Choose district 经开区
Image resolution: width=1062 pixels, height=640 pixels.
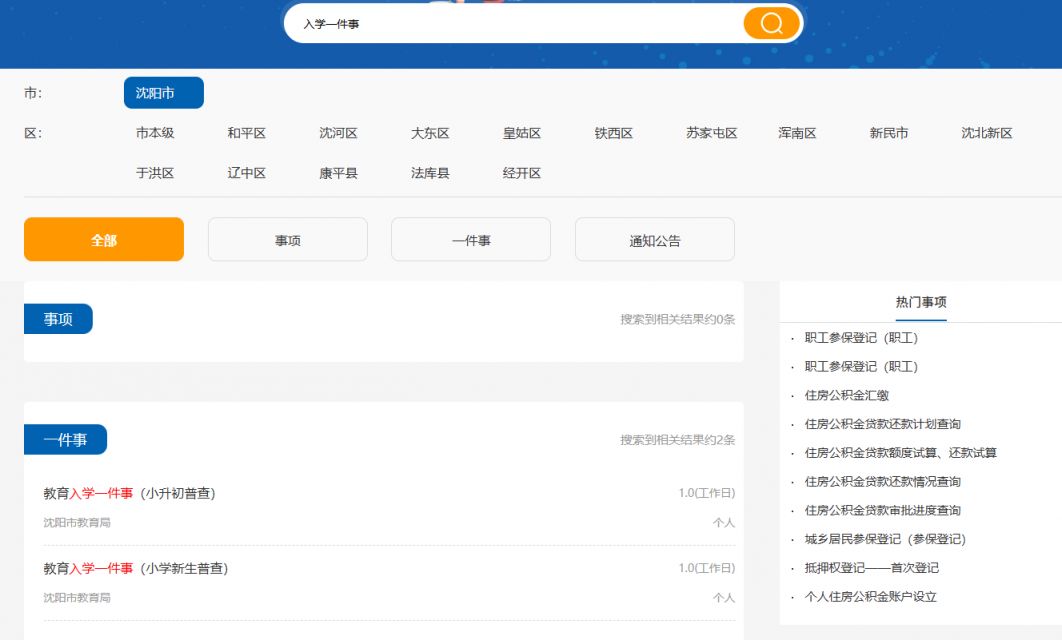(522, 173)
